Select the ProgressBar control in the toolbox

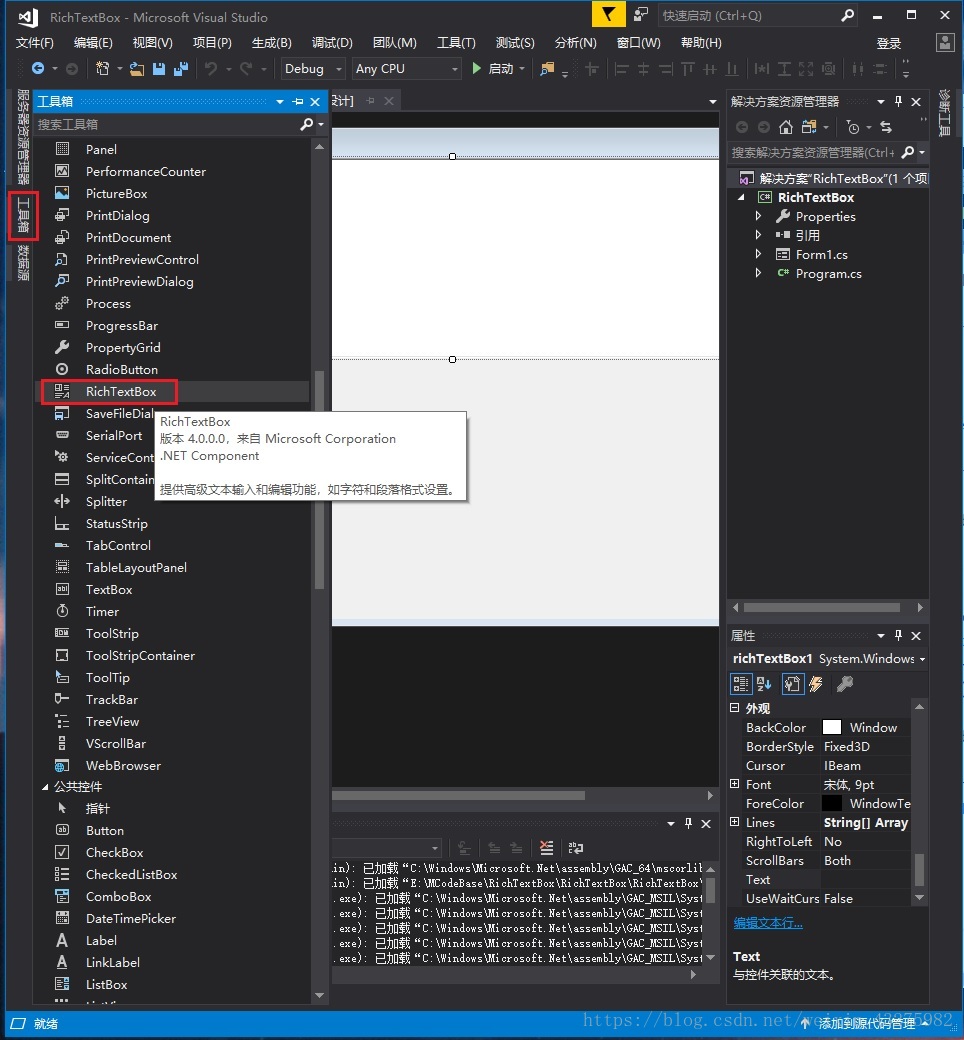click(x=121, y=326)
